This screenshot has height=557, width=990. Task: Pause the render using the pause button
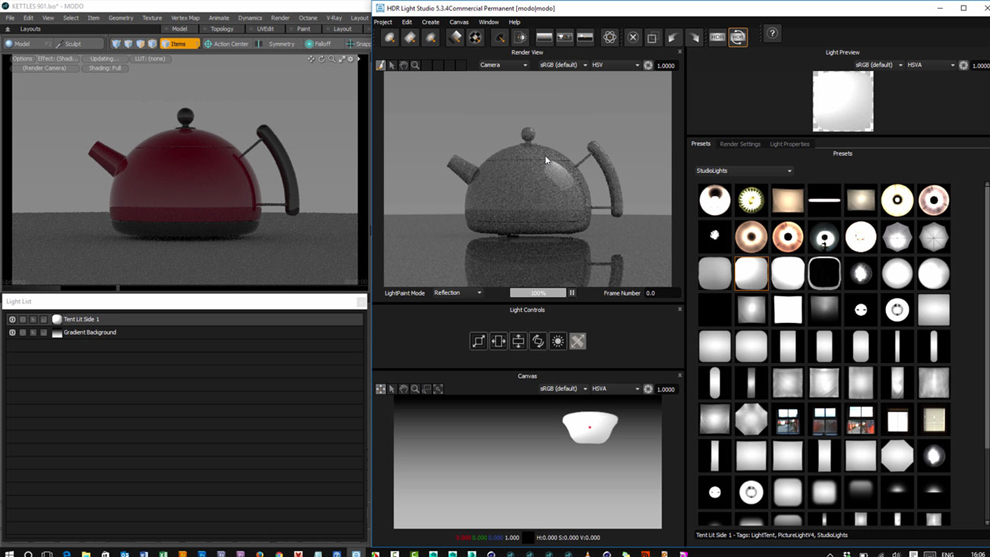[x=572, y=293]
